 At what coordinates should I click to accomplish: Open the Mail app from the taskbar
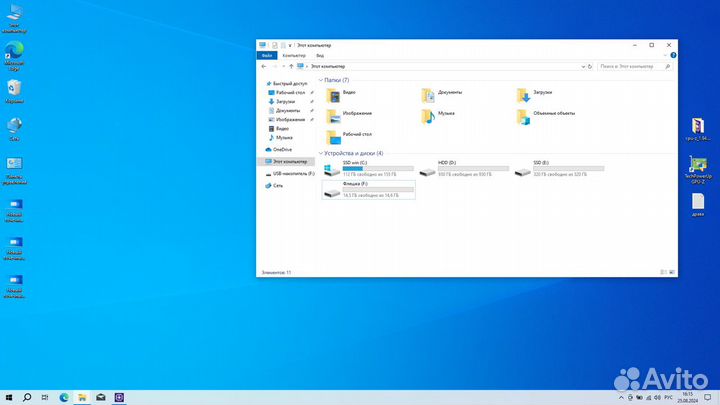pos(101,397)
